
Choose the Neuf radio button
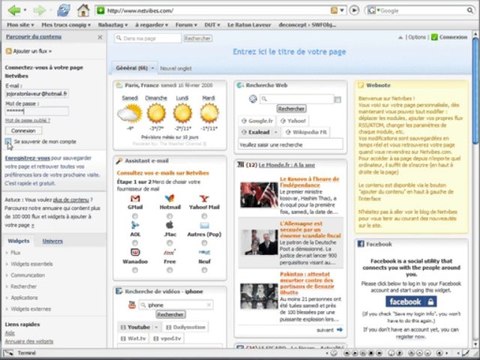(204, 270)
